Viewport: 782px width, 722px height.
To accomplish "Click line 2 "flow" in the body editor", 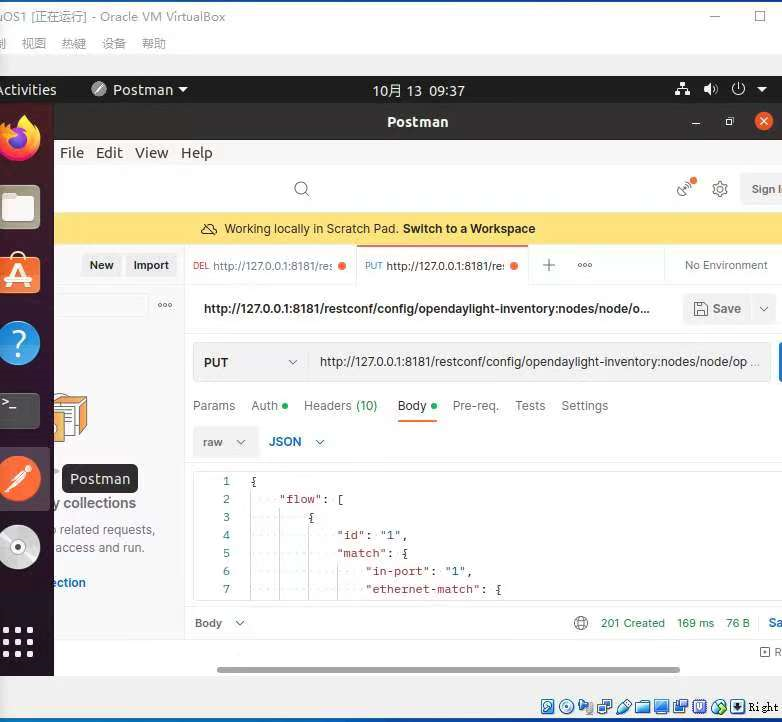I will coord(311,499).
